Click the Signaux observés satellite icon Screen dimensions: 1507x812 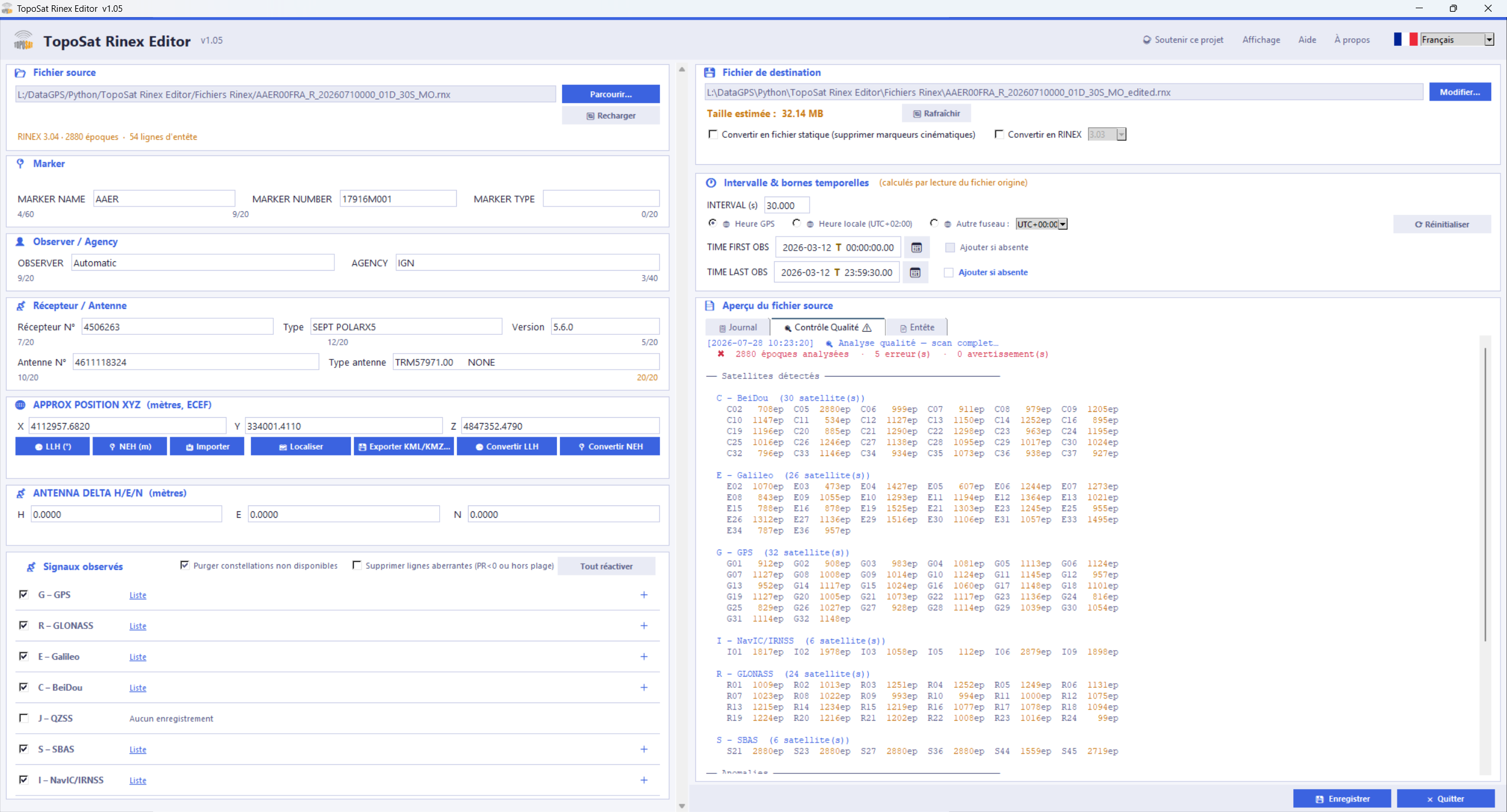click(31, 567)
